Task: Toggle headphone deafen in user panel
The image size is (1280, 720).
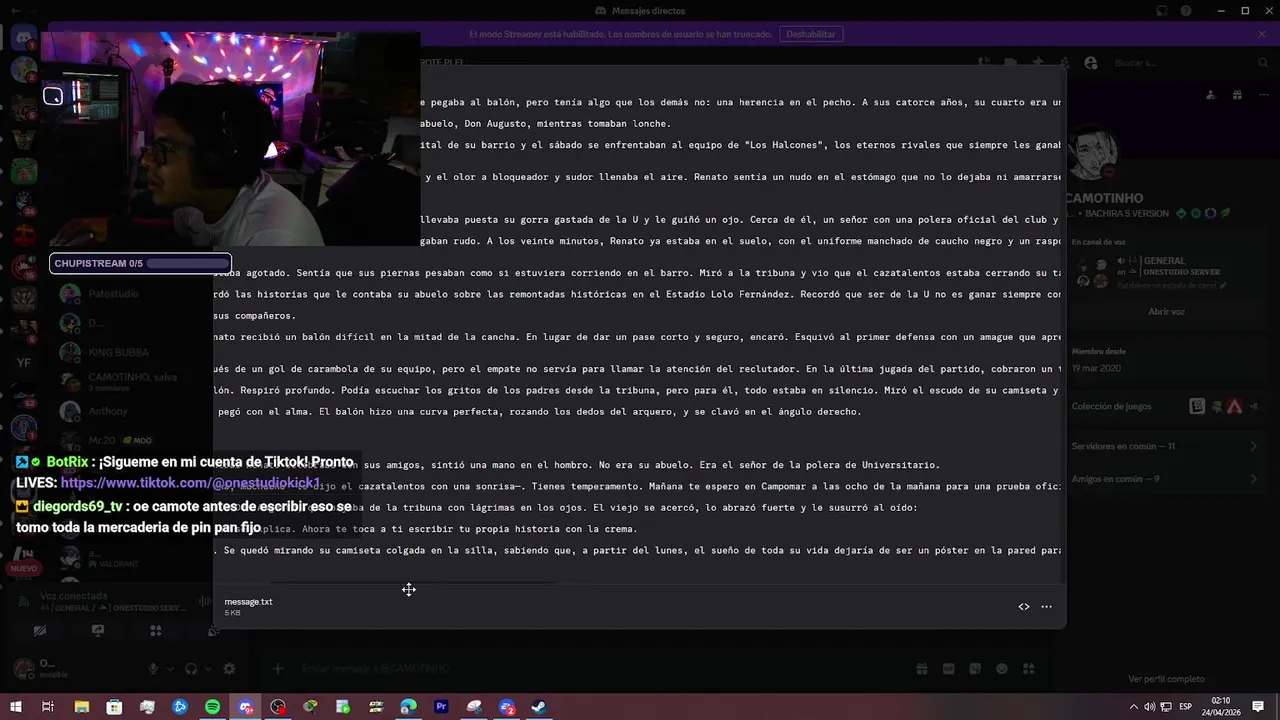Action: pos(191,669)
